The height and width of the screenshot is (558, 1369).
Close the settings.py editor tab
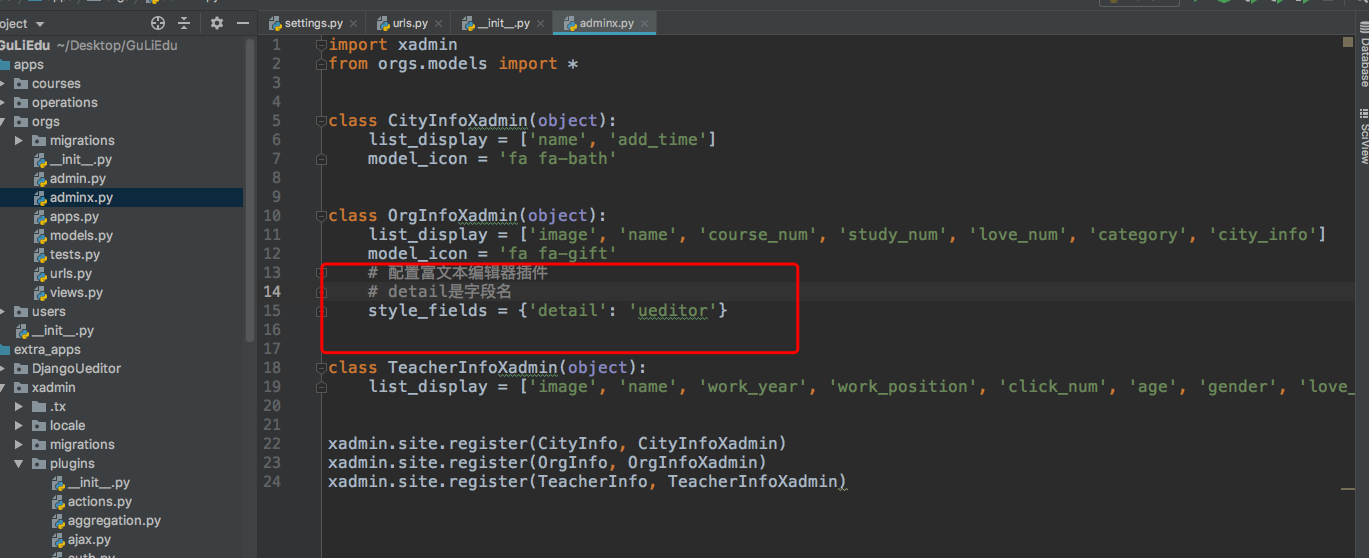354,23
